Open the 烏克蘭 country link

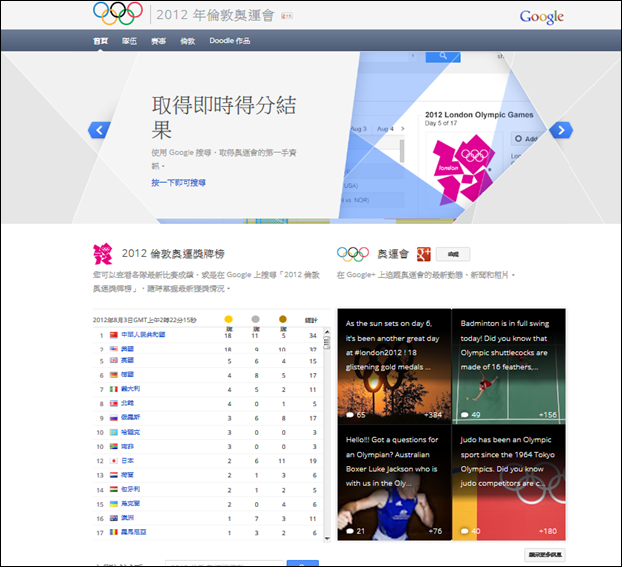tap(131, 504)
